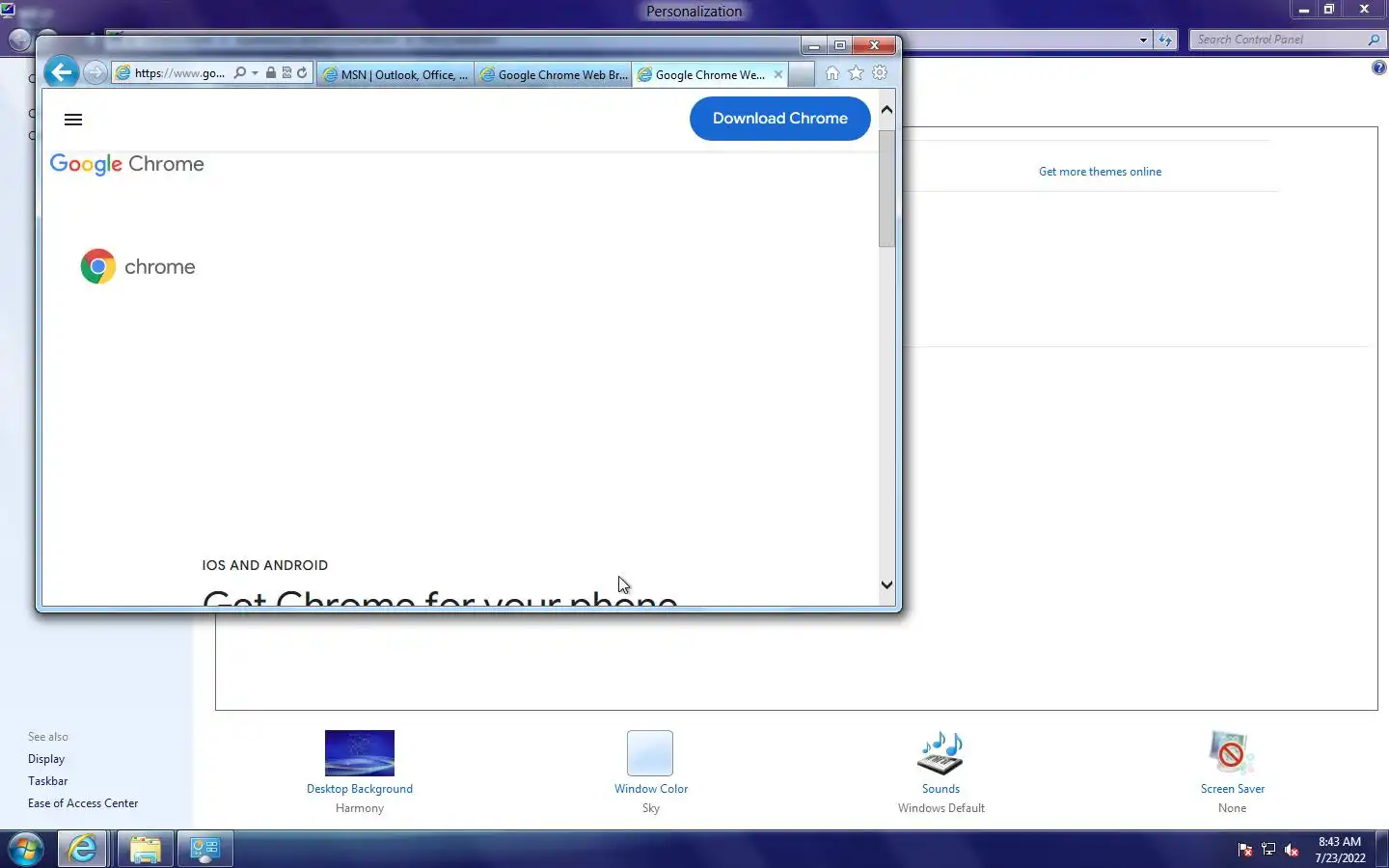1389x868 pixels.
Task: Click the Sounds text link
Action: click(x=940, y=789)
